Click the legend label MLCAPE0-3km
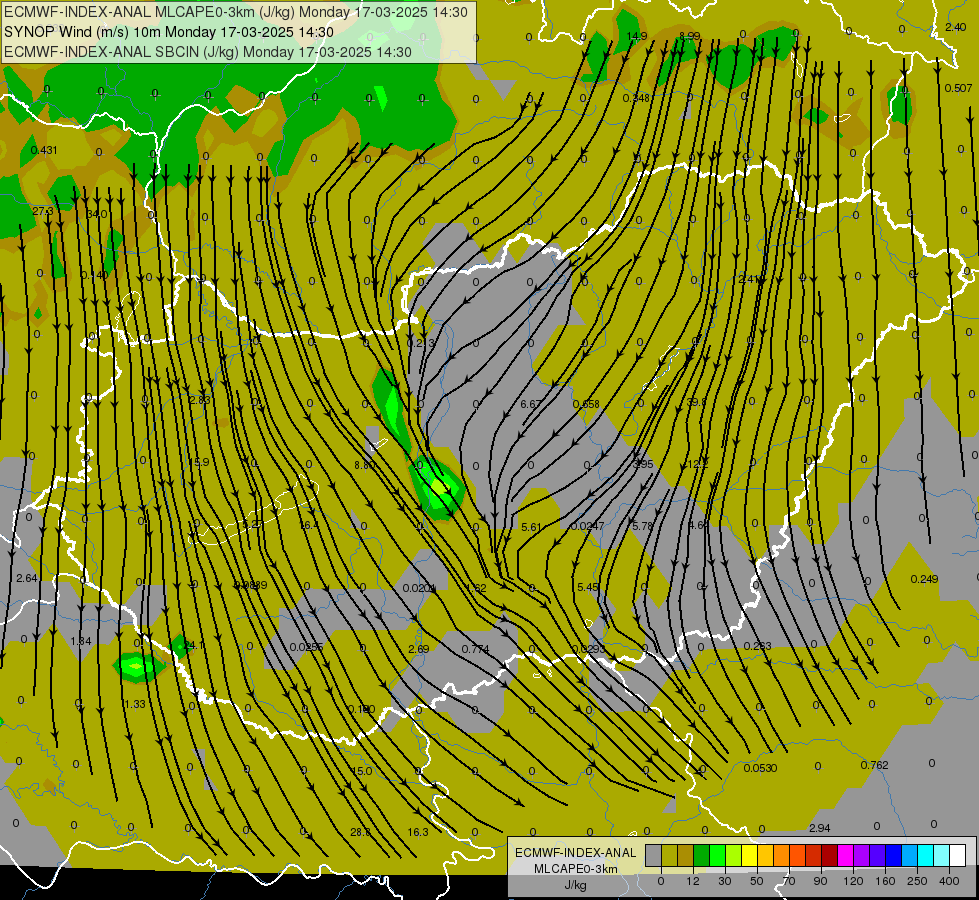Viewport: 979px width, 900px height. click(x=576, y=869)
